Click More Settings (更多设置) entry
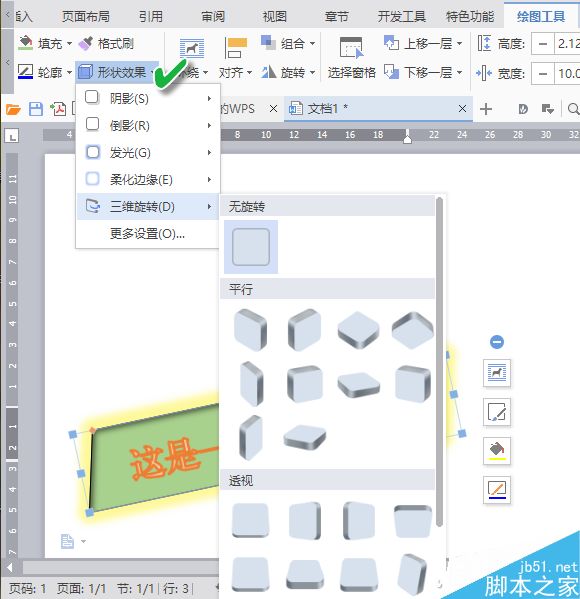 [147, 233]
